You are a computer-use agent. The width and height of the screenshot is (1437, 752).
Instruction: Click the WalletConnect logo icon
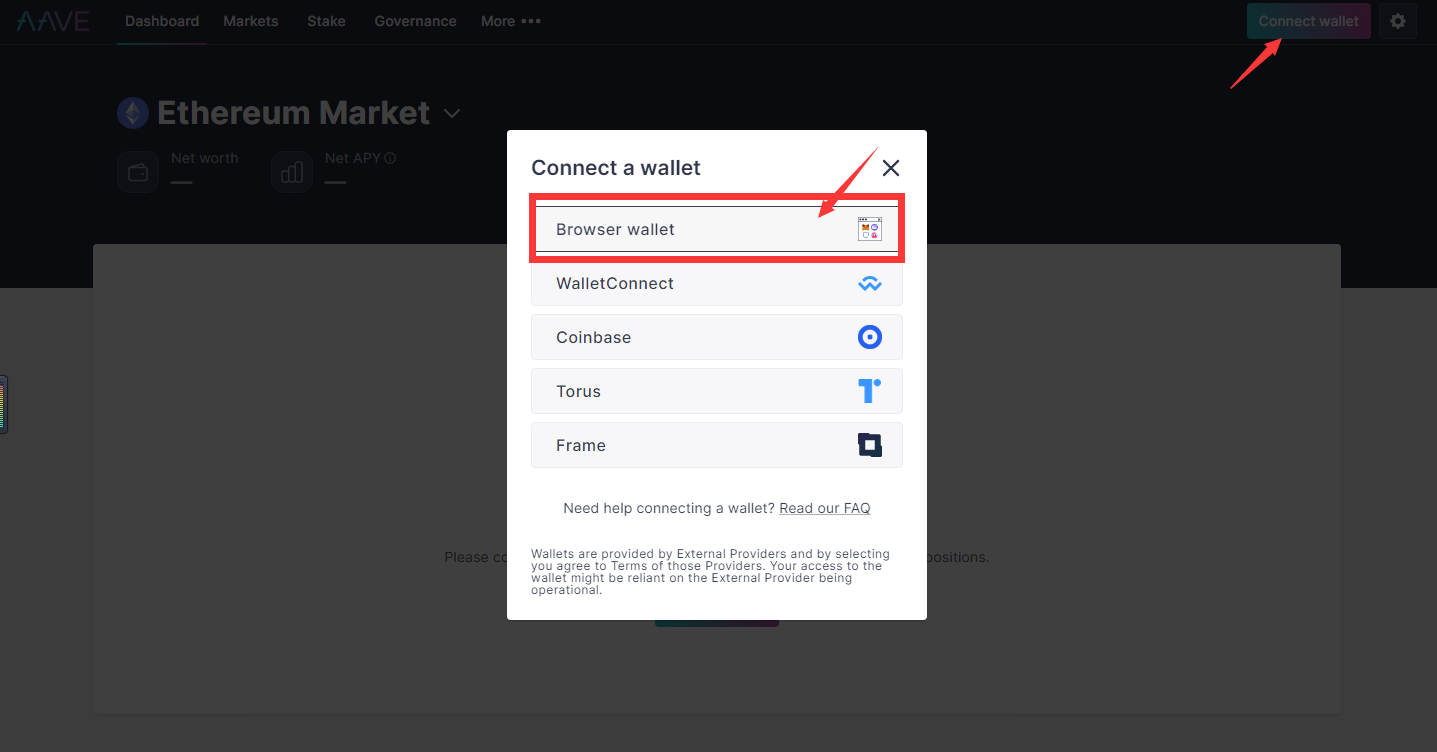870,284
